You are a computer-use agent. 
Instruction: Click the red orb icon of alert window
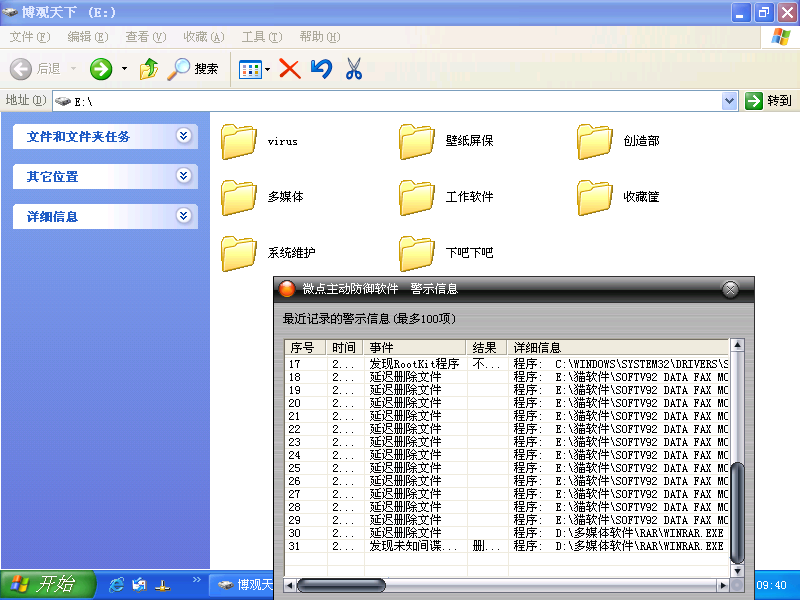[x=287, y=289]
